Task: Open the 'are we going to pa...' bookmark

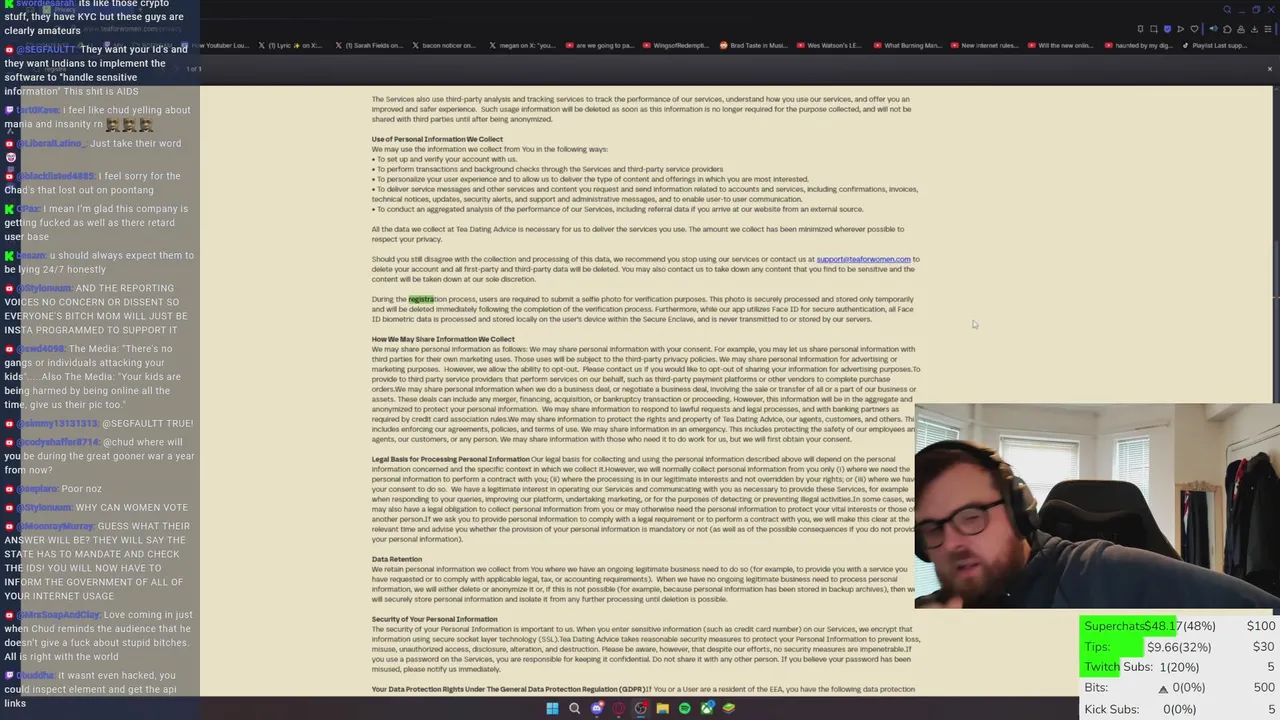Action: 600,45
